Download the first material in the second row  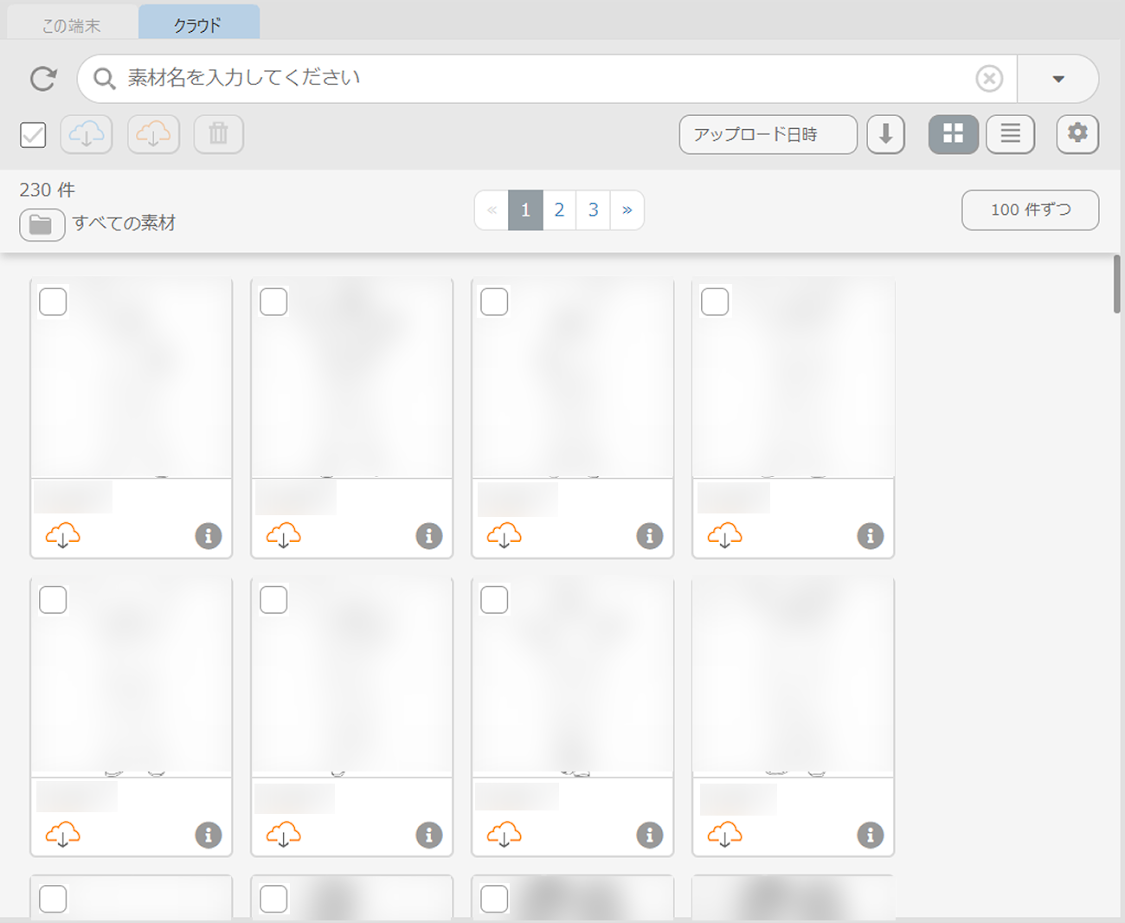[63, 835]
